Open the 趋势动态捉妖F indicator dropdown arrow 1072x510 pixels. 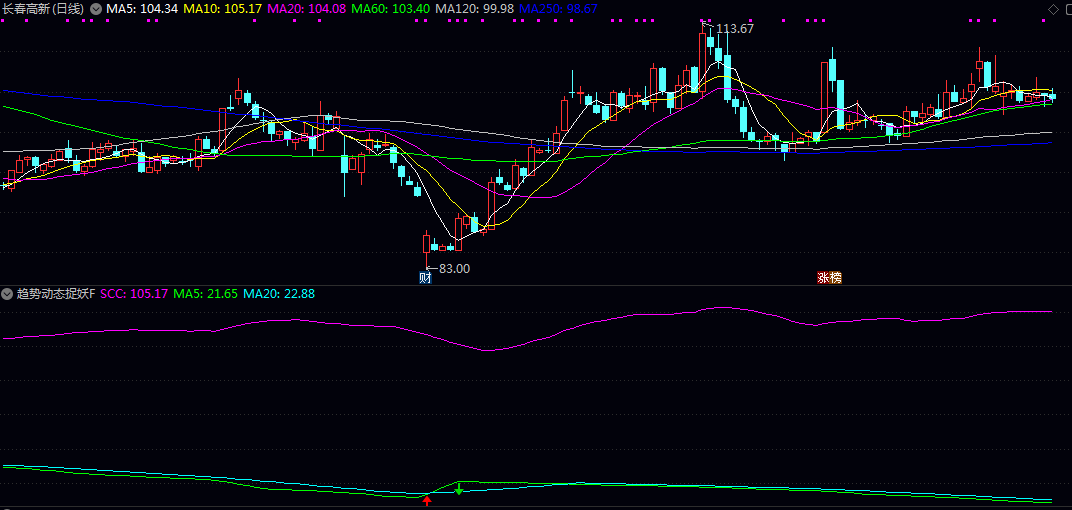pos(8,294)
